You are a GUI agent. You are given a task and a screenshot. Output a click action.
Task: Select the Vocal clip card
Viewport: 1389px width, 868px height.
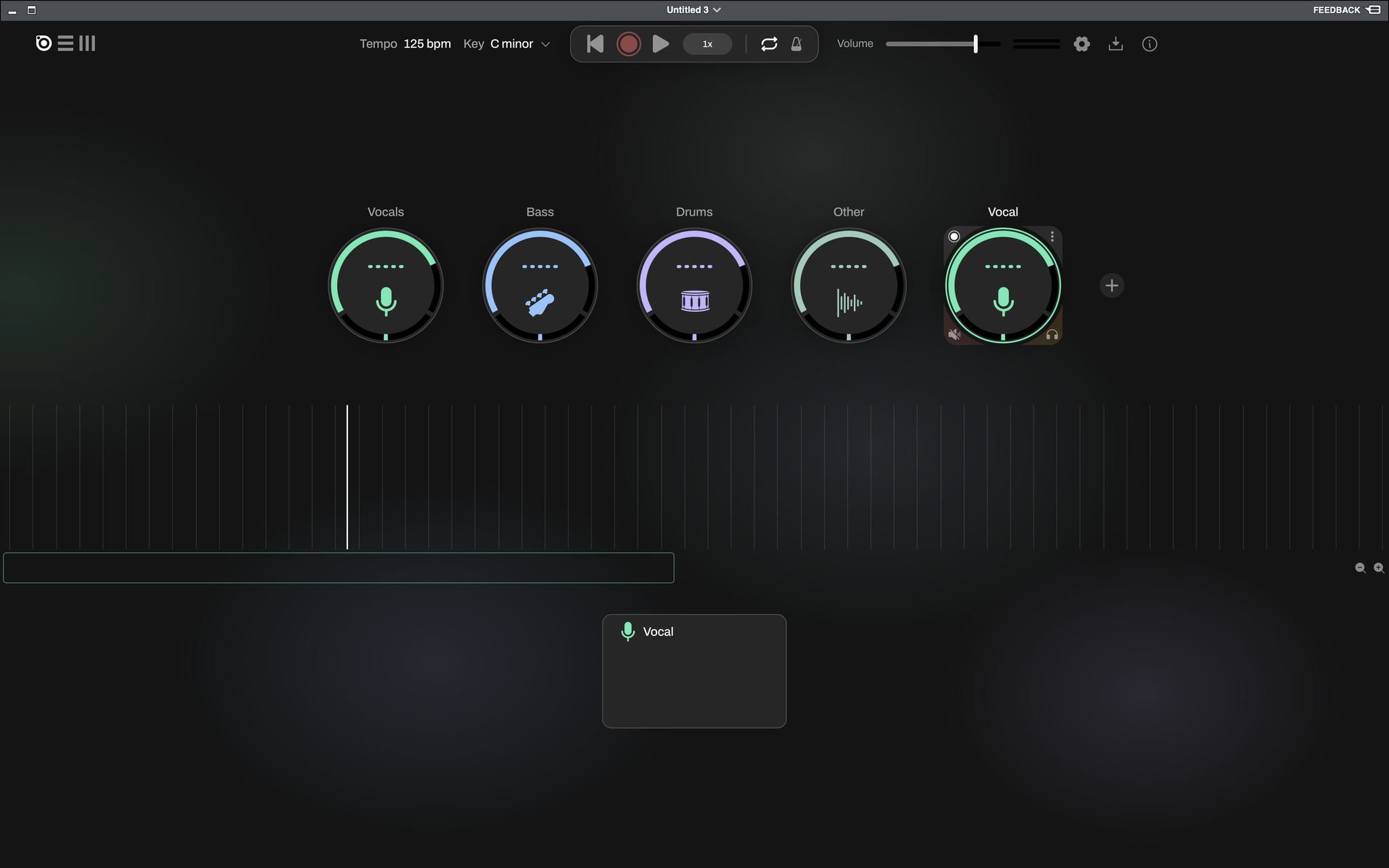pos(694,671)
